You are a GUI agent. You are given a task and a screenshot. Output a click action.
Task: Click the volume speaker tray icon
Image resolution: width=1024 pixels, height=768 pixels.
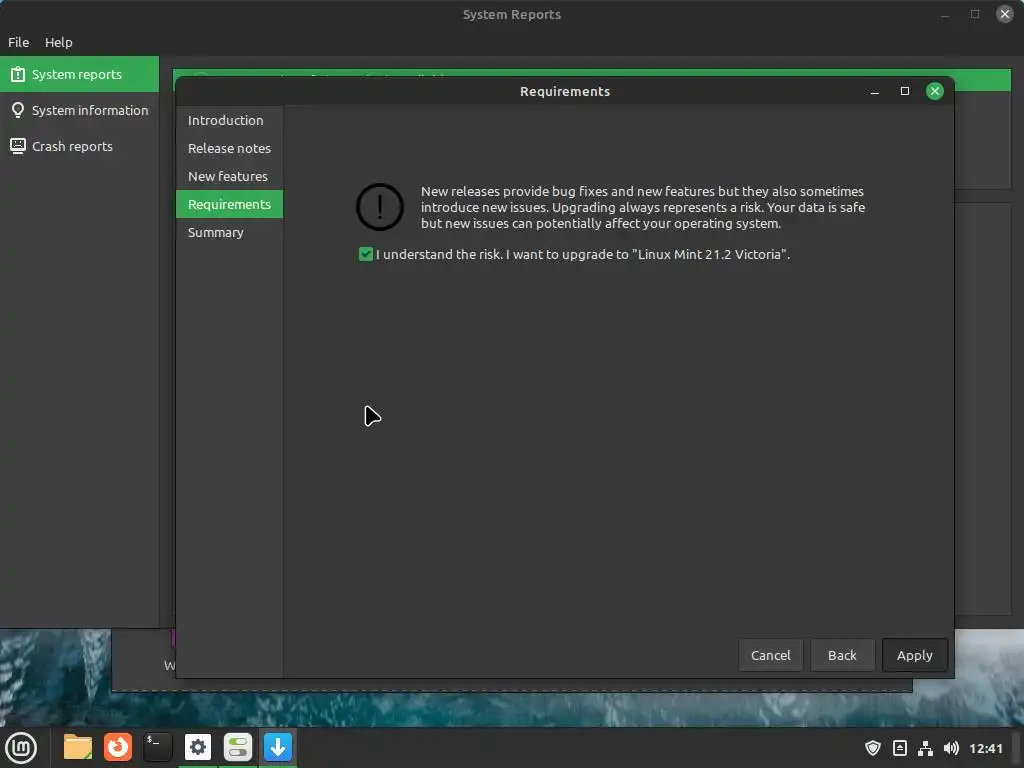point(952,748)
